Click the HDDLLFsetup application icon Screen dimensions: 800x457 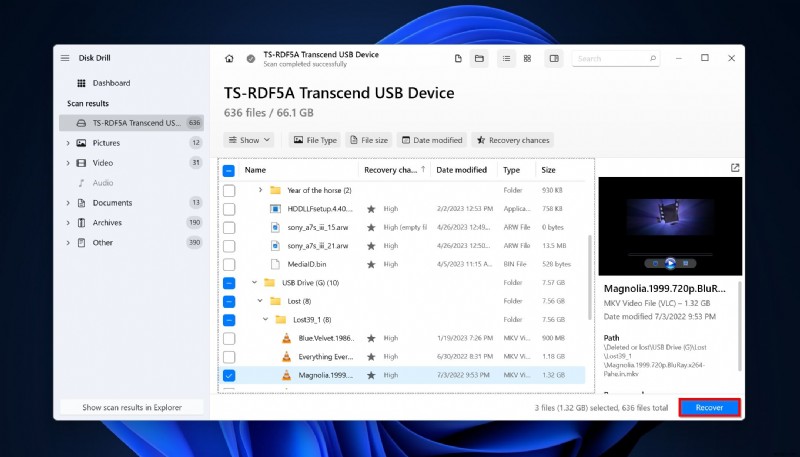(275, 209)
